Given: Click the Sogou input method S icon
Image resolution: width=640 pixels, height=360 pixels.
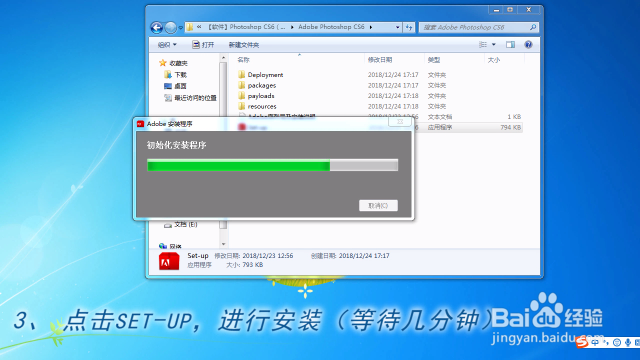Looking at the screenshot, I should [x=582, y=342].
